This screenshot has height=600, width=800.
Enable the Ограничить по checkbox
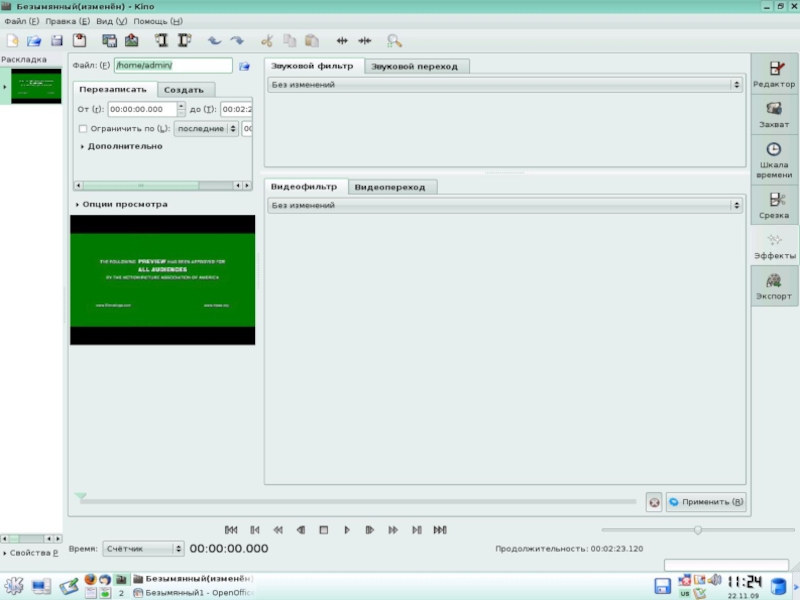pos(83,129)
